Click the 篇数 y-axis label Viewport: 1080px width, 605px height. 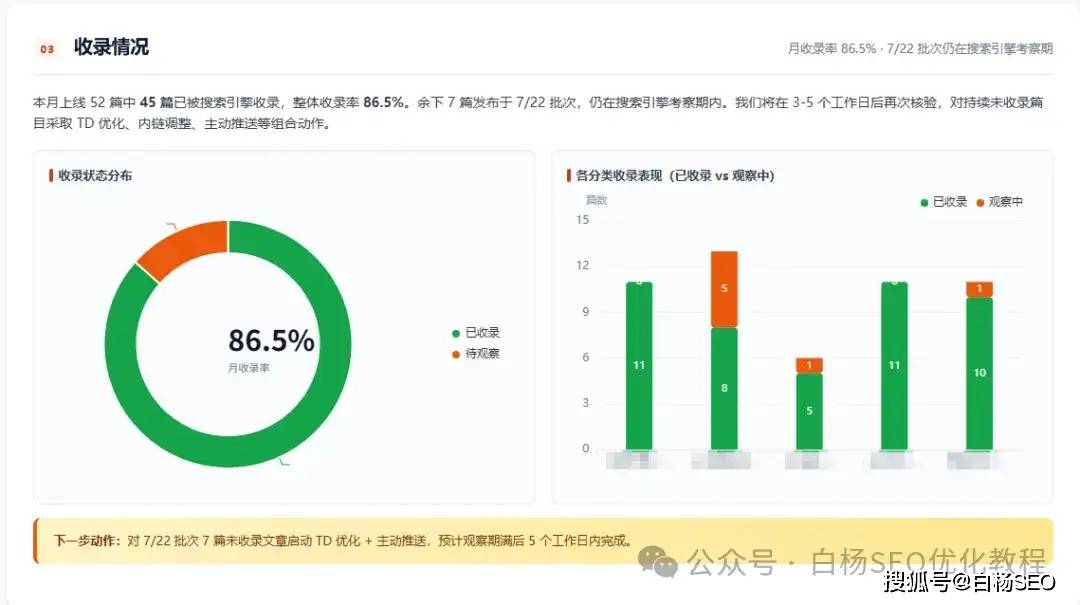point(596,200)
